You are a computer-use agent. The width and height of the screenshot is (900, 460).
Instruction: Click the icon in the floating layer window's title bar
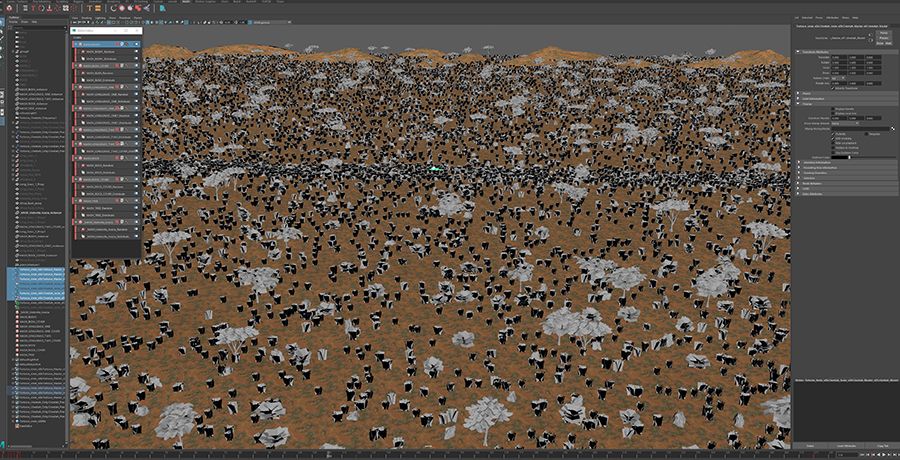click(x=75, y=30)
